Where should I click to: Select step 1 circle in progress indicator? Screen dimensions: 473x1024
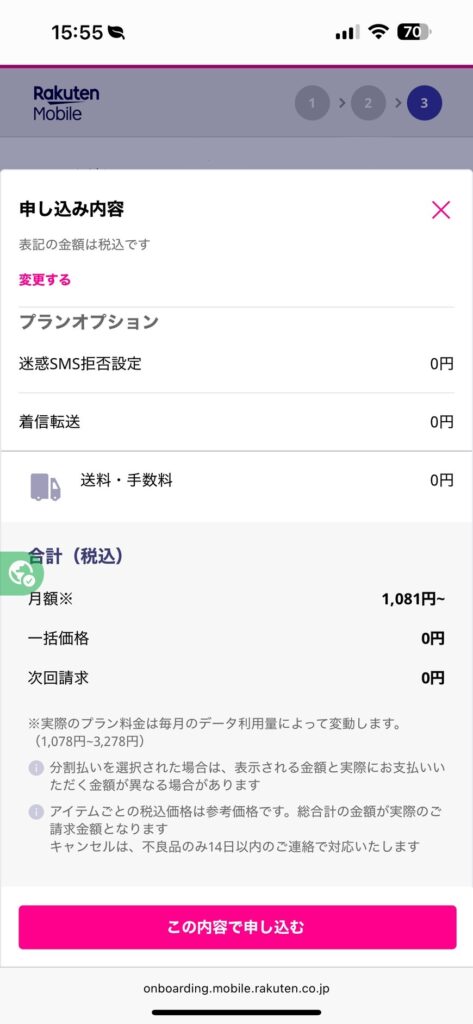[312, 103]
